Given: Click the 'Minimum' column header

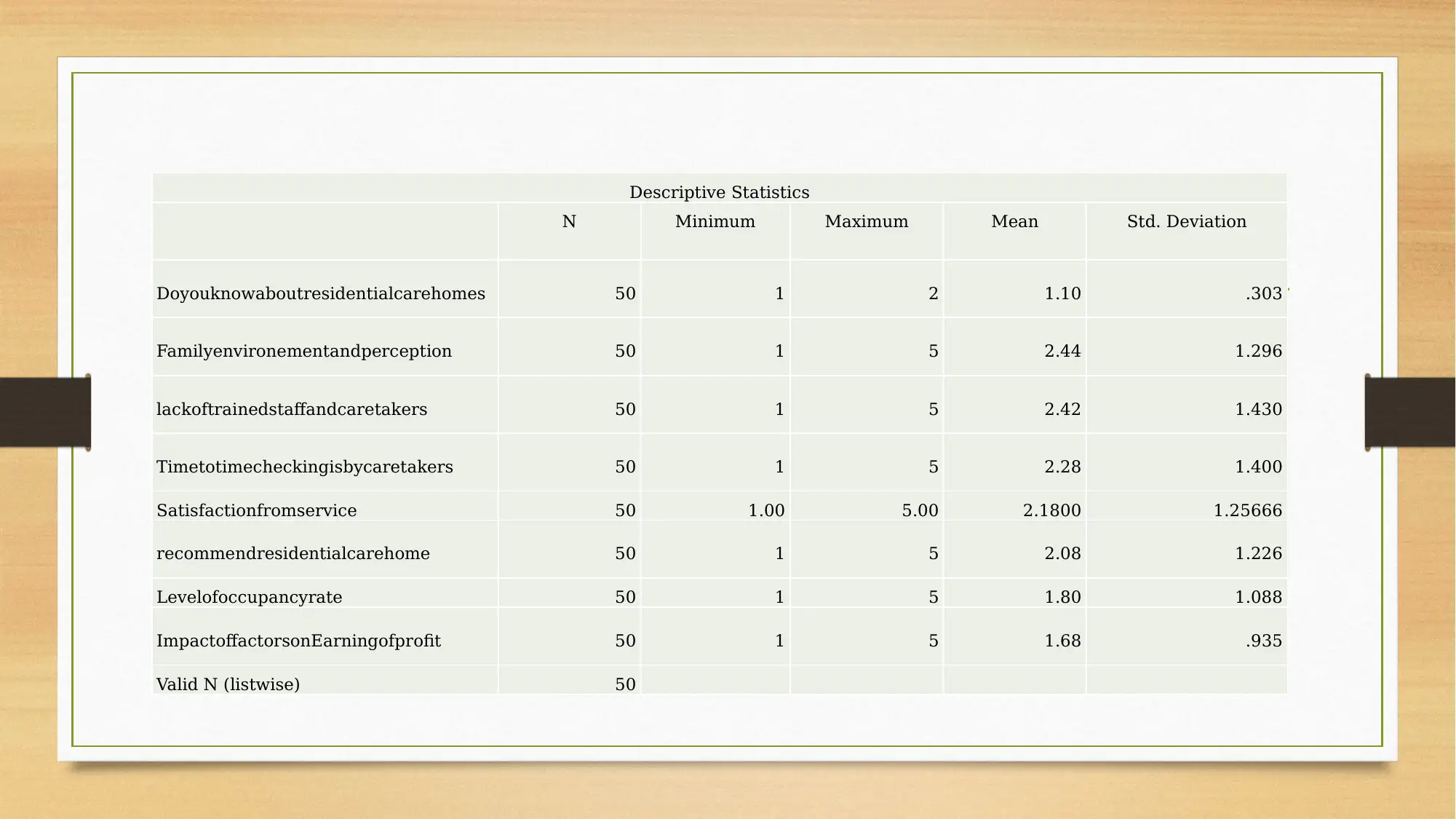Looking at the screenshot, I should 715,221.
